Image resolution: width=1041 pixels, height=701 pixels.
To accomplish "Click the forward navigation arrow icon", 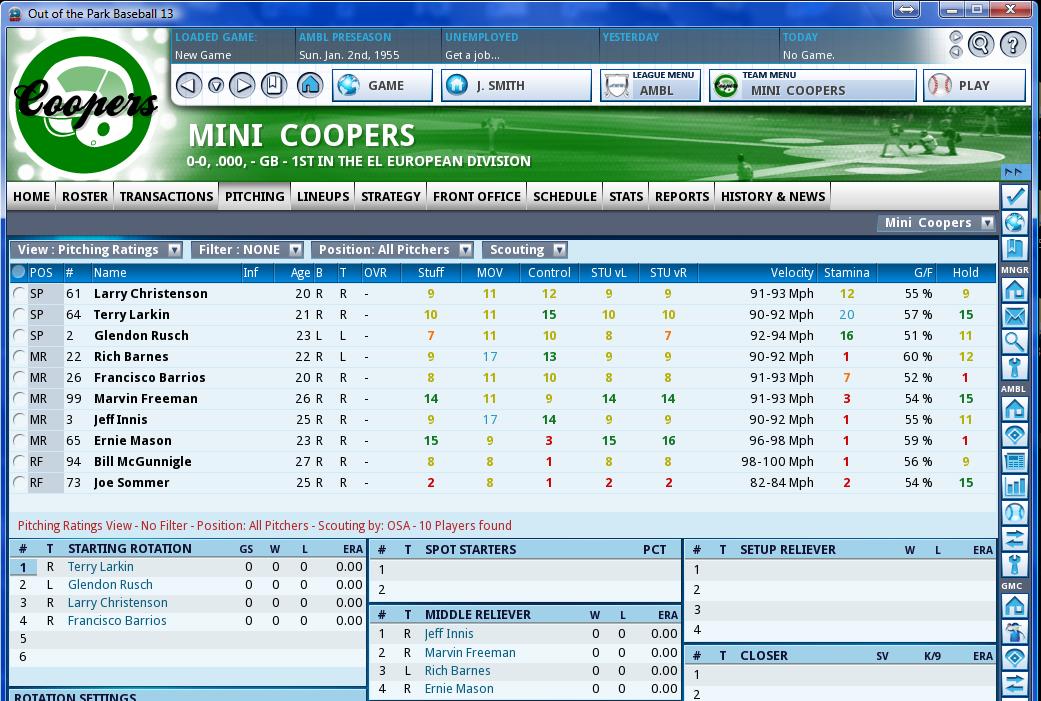I will [x=242, y=86].
